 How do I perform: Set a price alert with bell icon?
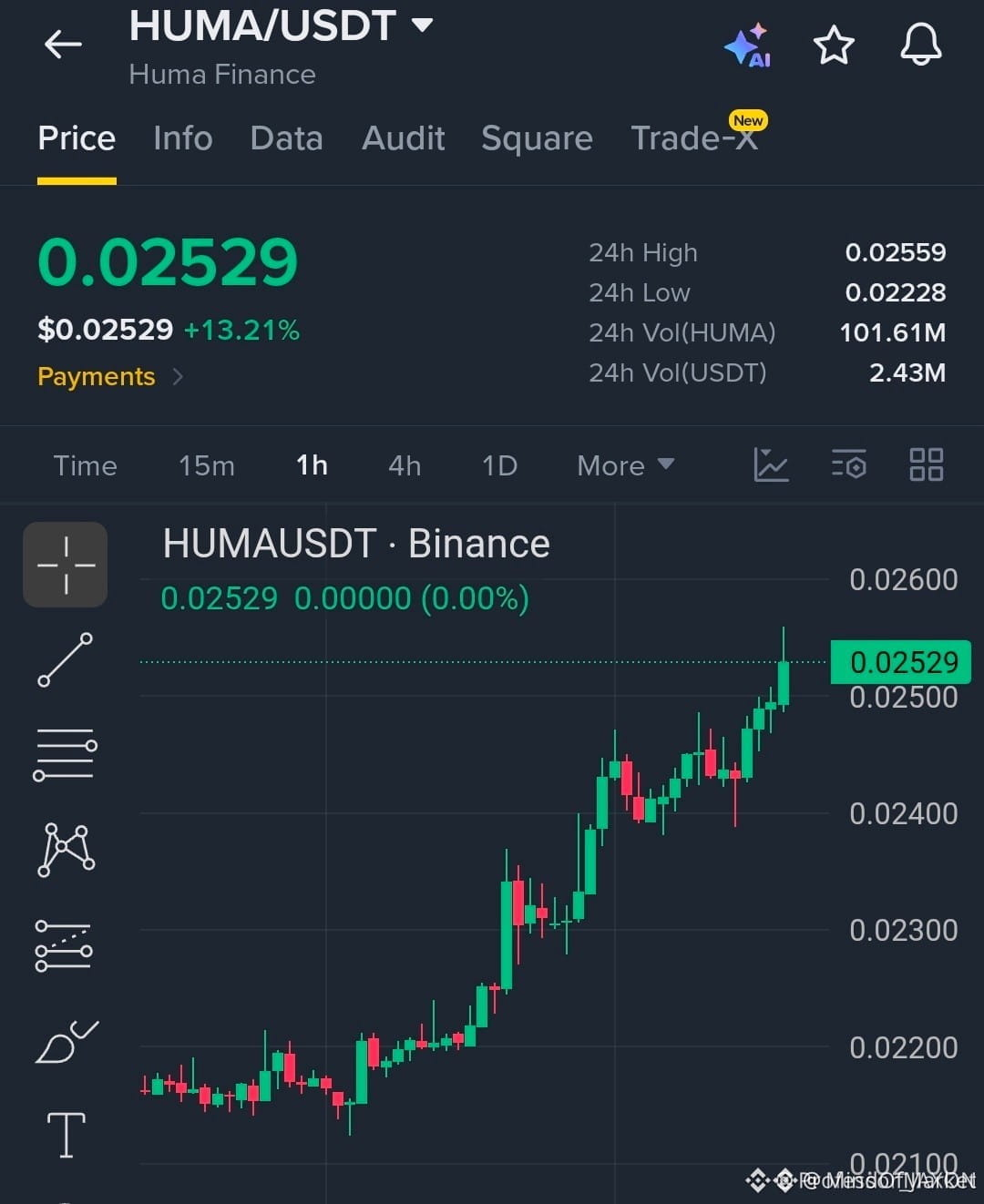pyautogui.click(x=921, y=45)
